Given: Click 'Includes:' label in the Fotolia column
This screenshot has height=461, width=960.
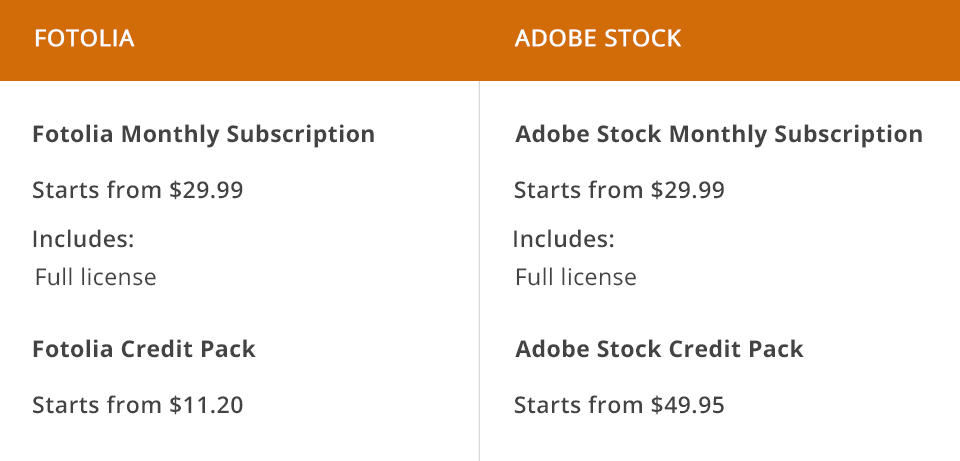Looking at the screenshot, I should (x=83, y=240).
